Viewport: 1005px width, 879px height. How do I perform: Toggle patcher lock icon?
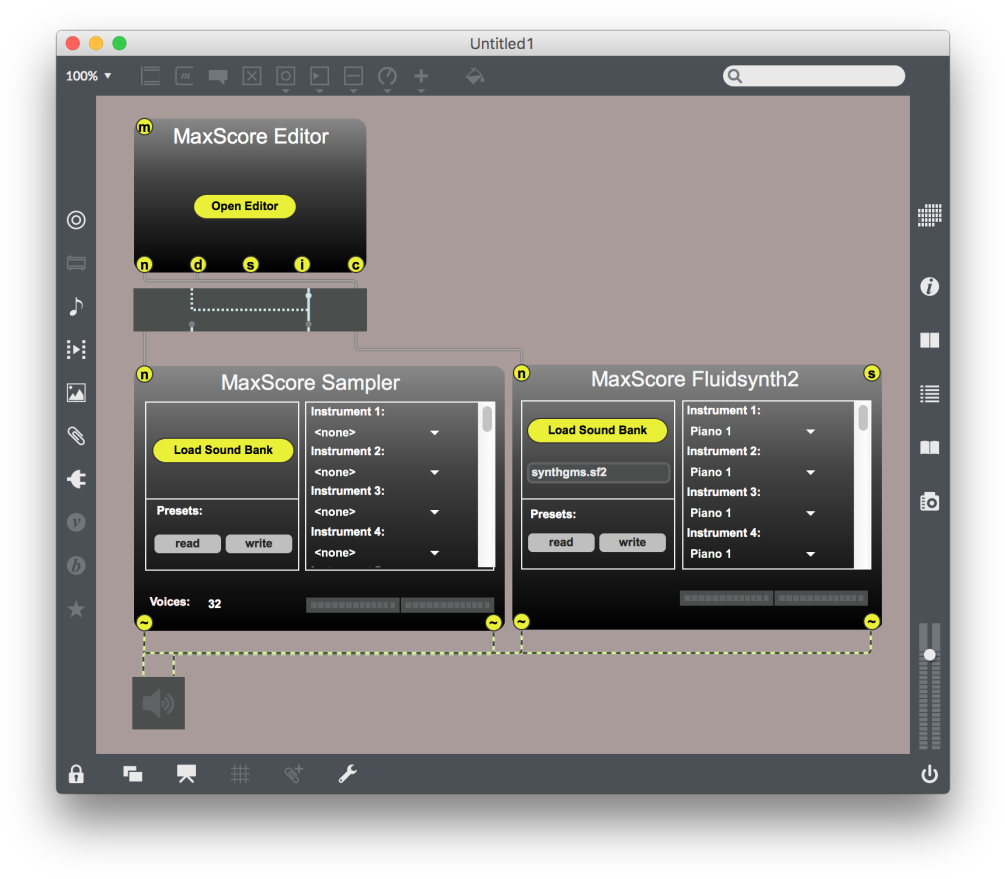pos(76,774)
